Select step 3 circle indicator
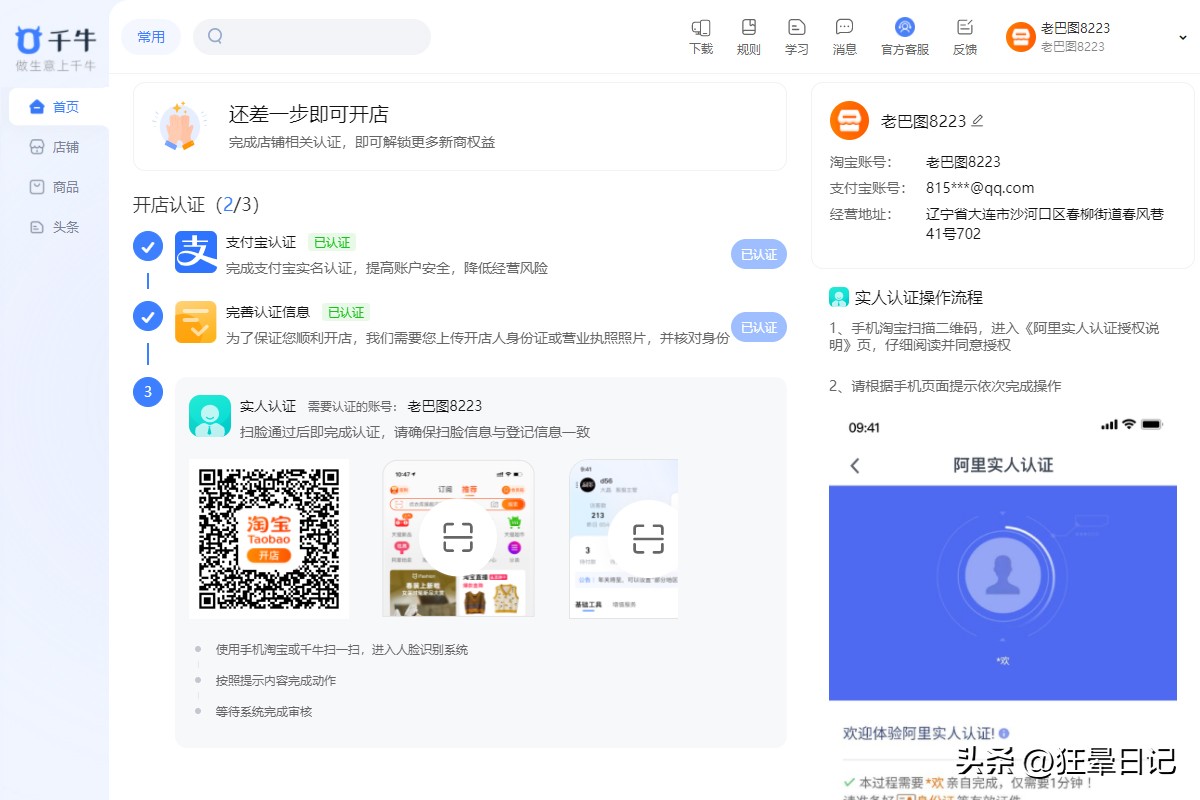 pyautogui.click(x=147, y=392)
